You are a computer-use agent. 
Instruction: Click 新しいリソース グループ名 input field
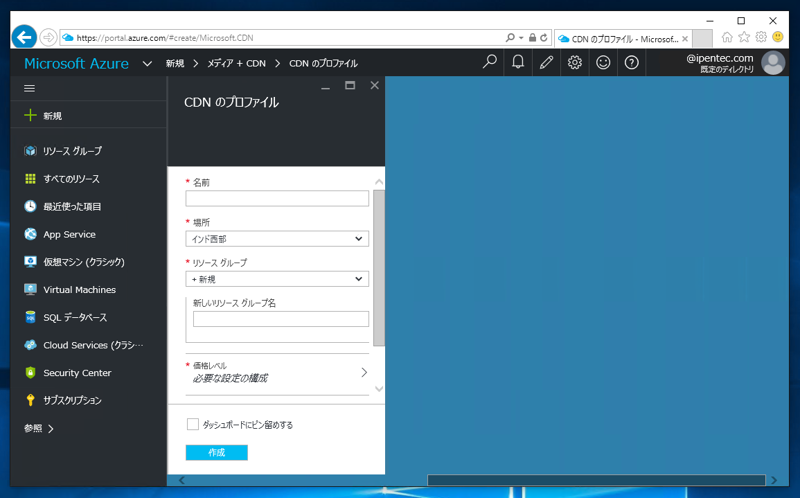coord(281,319)
